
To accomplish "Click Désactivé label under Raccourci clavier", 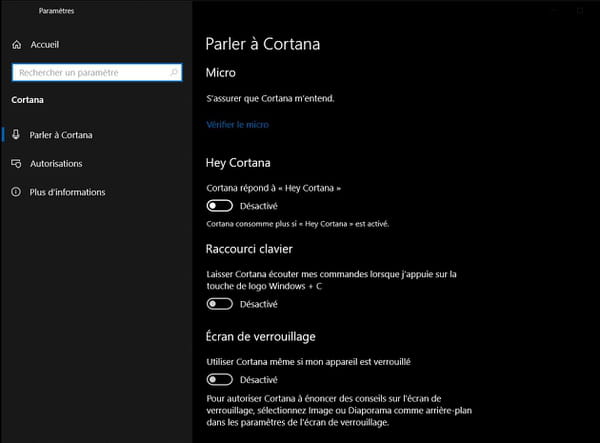I will (x=259, y=304).
